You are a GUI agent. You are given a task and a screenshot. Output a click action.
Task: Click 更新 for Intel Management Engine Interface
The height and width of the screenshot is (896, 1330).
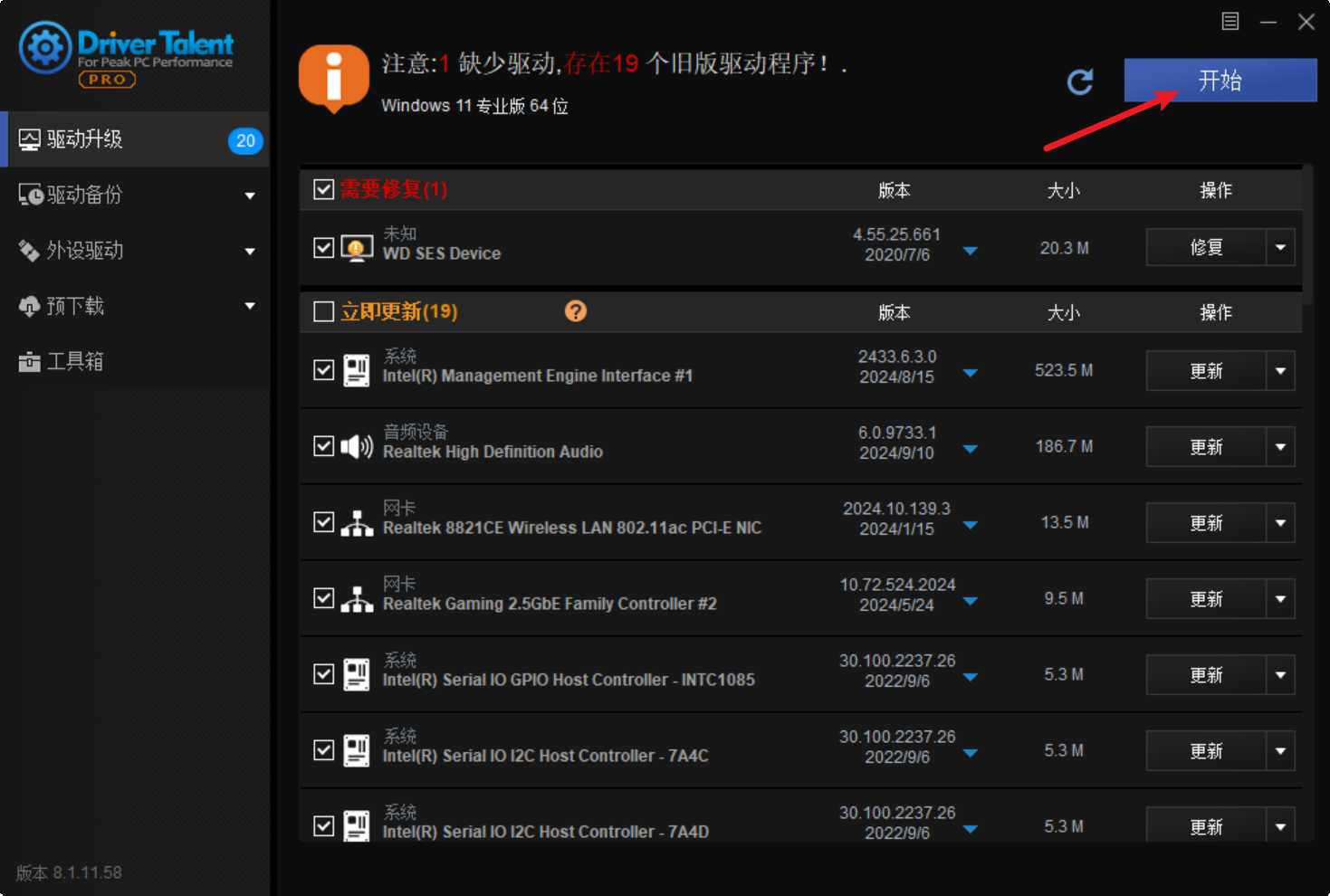coord(1206,370)
